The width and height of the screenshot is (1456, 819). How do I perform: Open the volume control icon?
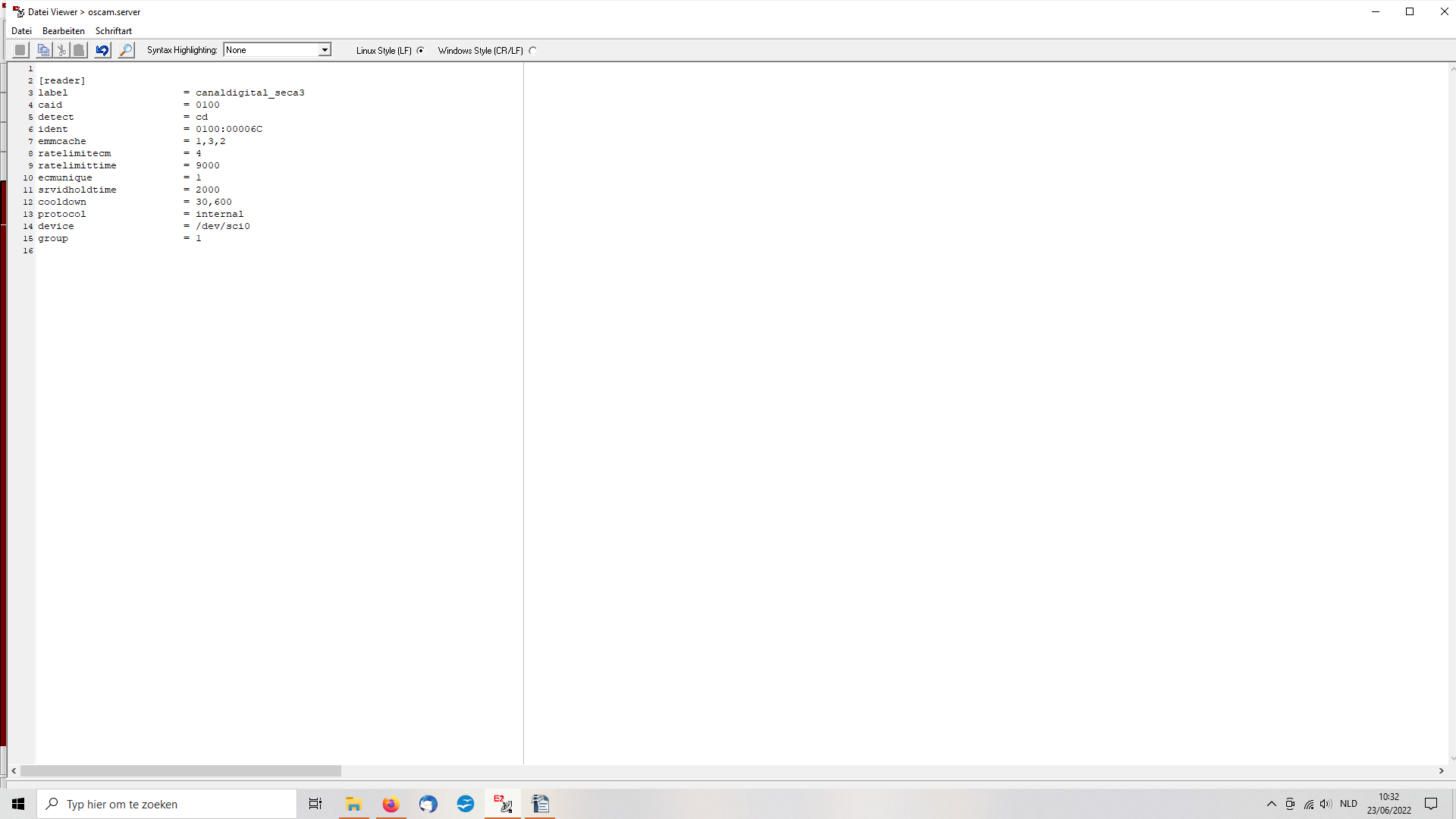(x=1326, y=804)
